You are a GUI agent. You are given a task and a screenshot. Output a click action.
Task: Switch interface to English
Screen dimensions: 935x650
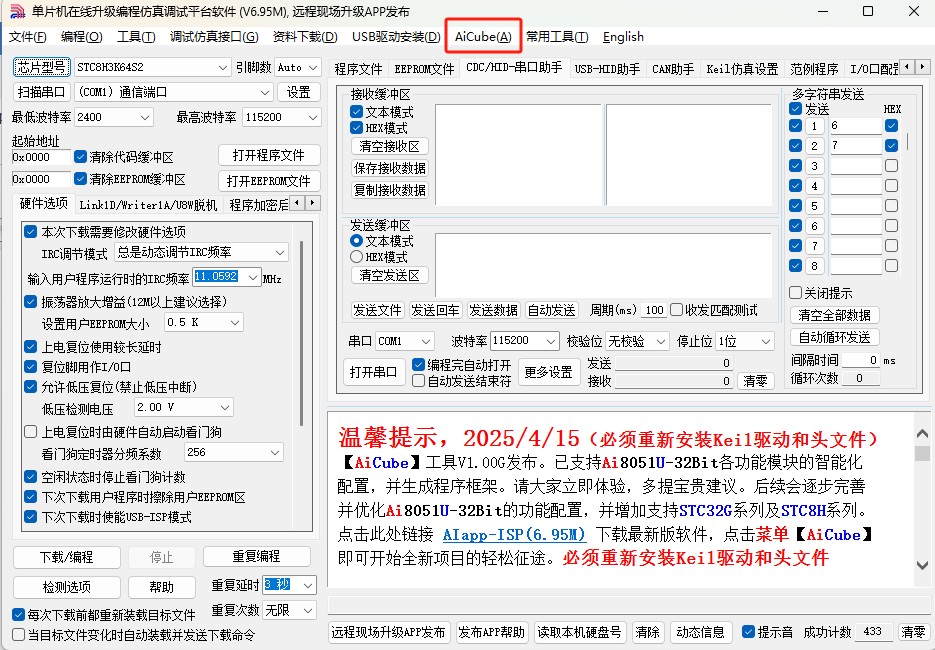pos(623,37)
